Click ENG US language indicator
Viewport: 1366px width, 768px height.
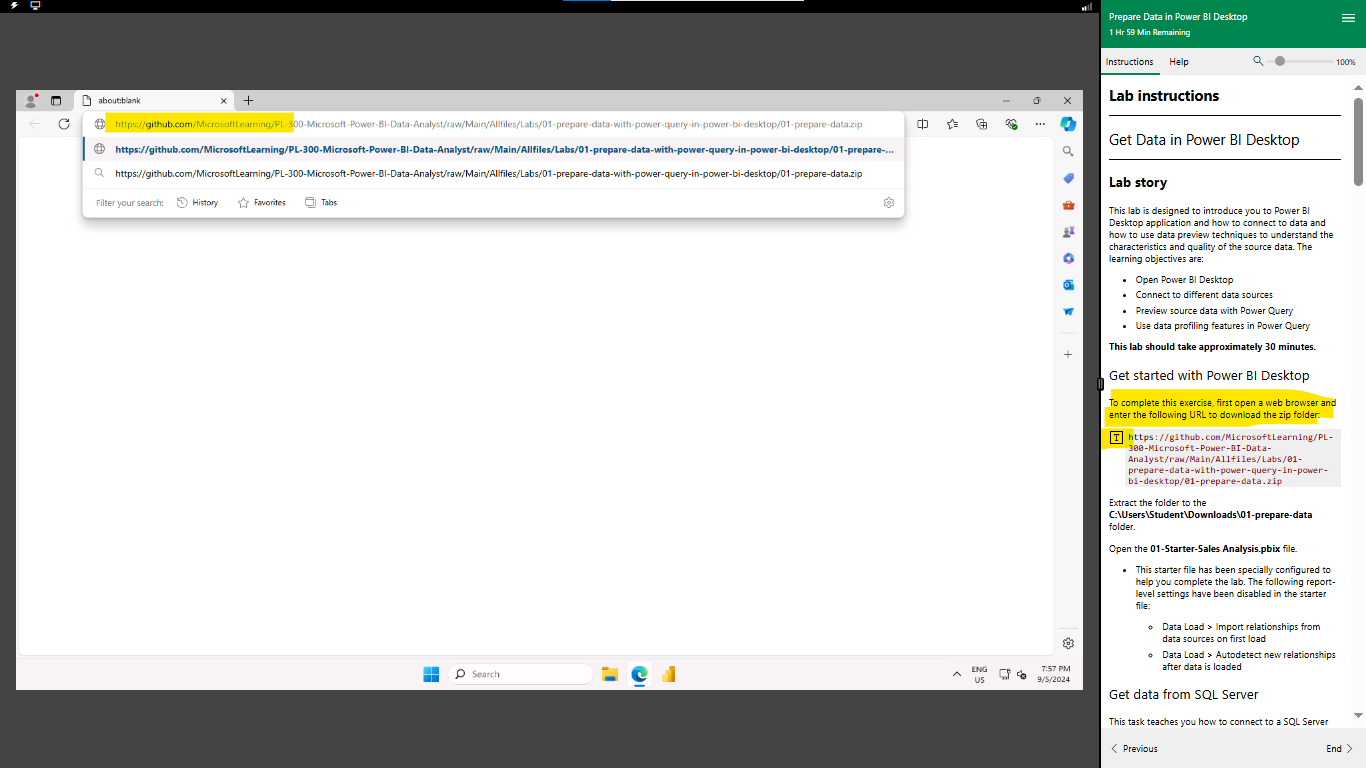[979, 674]
